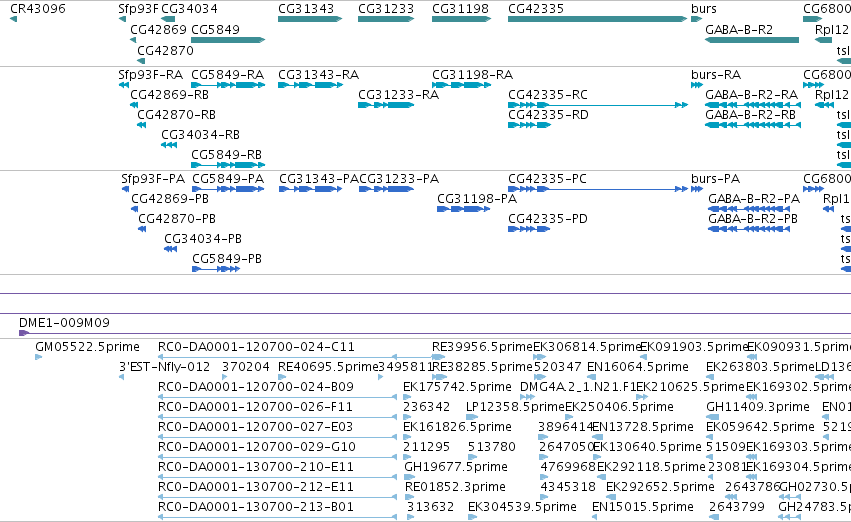Image resolution: width=851 pixels, height=522 pixels.
Task: Click the CG42870-RB transcript label
Action: [176, 114]
